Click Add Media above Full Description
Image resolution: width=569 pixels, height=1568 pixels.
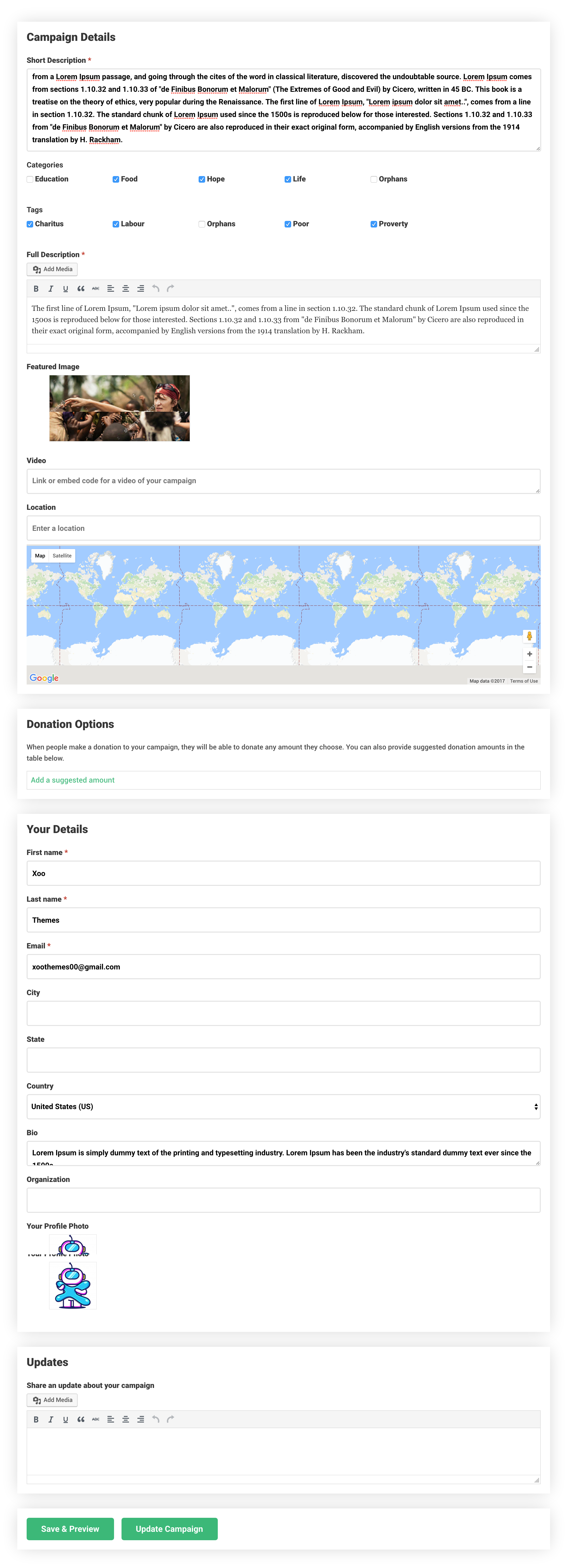(x=52, y=269)
